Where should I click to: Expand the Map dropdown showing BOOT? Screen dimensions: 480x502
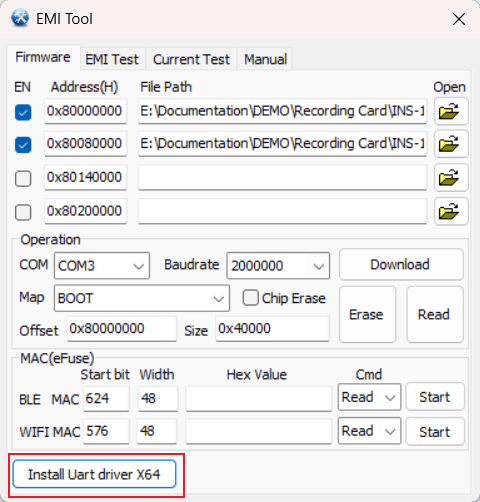pos(142,298)
